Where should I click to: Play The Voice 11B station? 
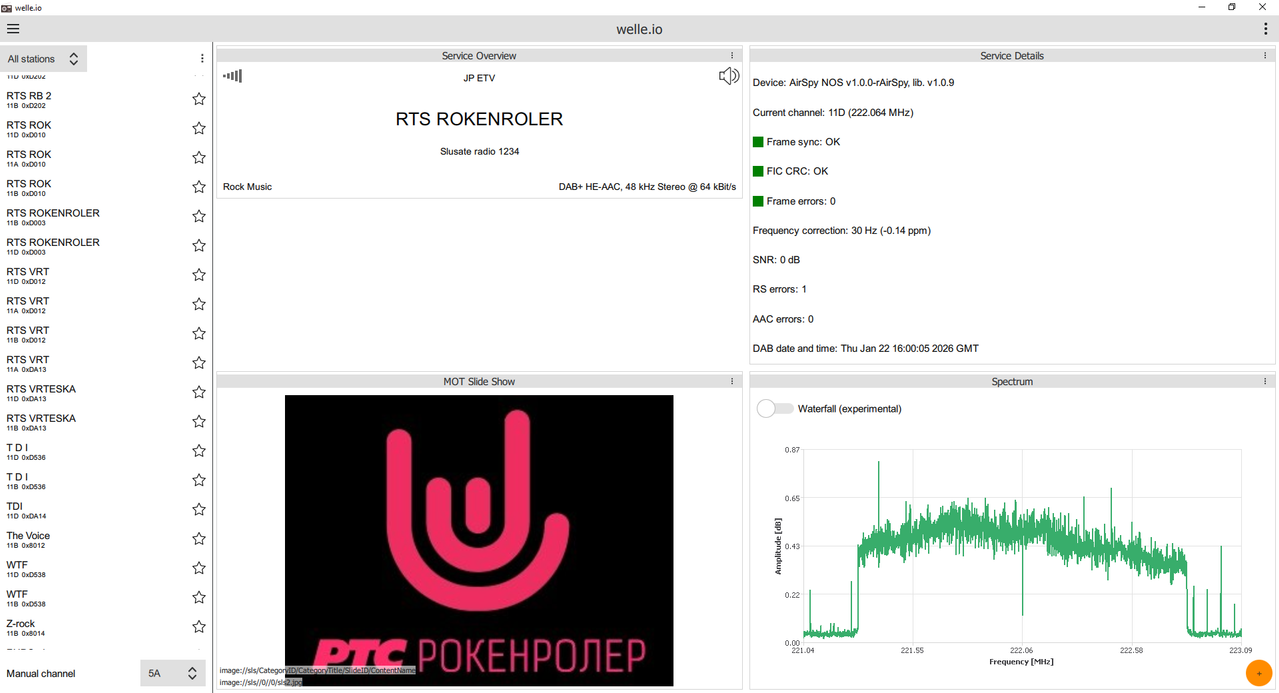pos(95,539)
